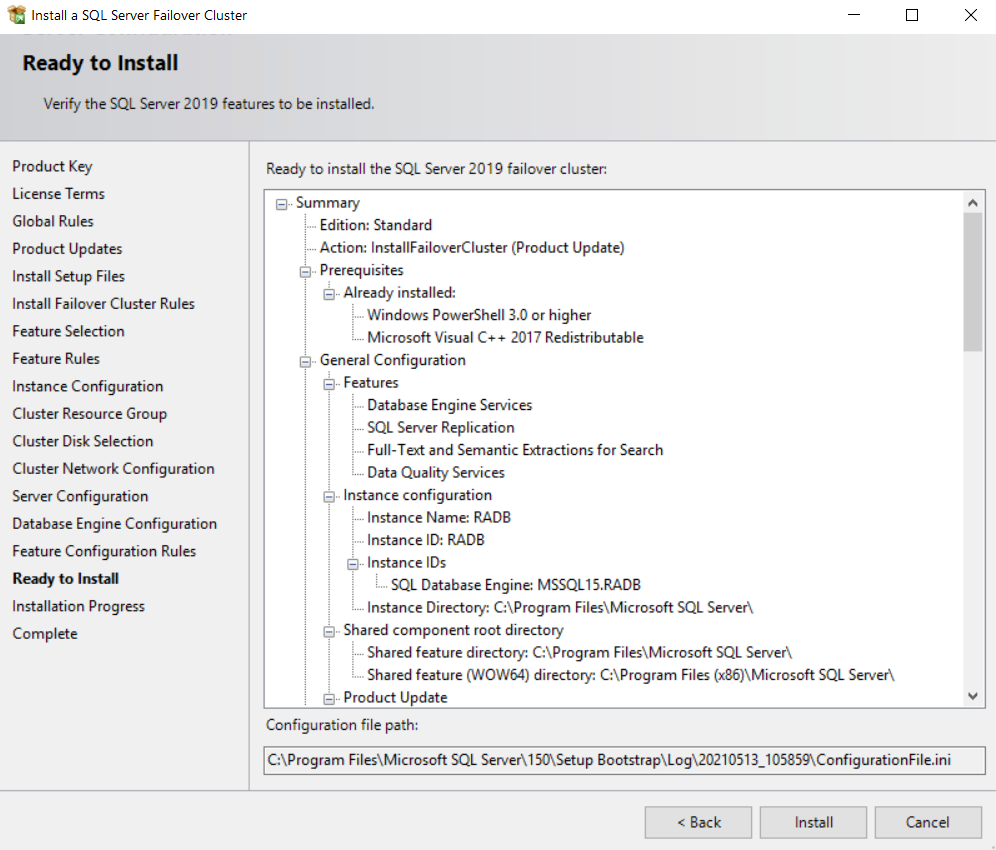996x850 pixels.
Task: Open the Instance Configuration step
Action: 88,386
